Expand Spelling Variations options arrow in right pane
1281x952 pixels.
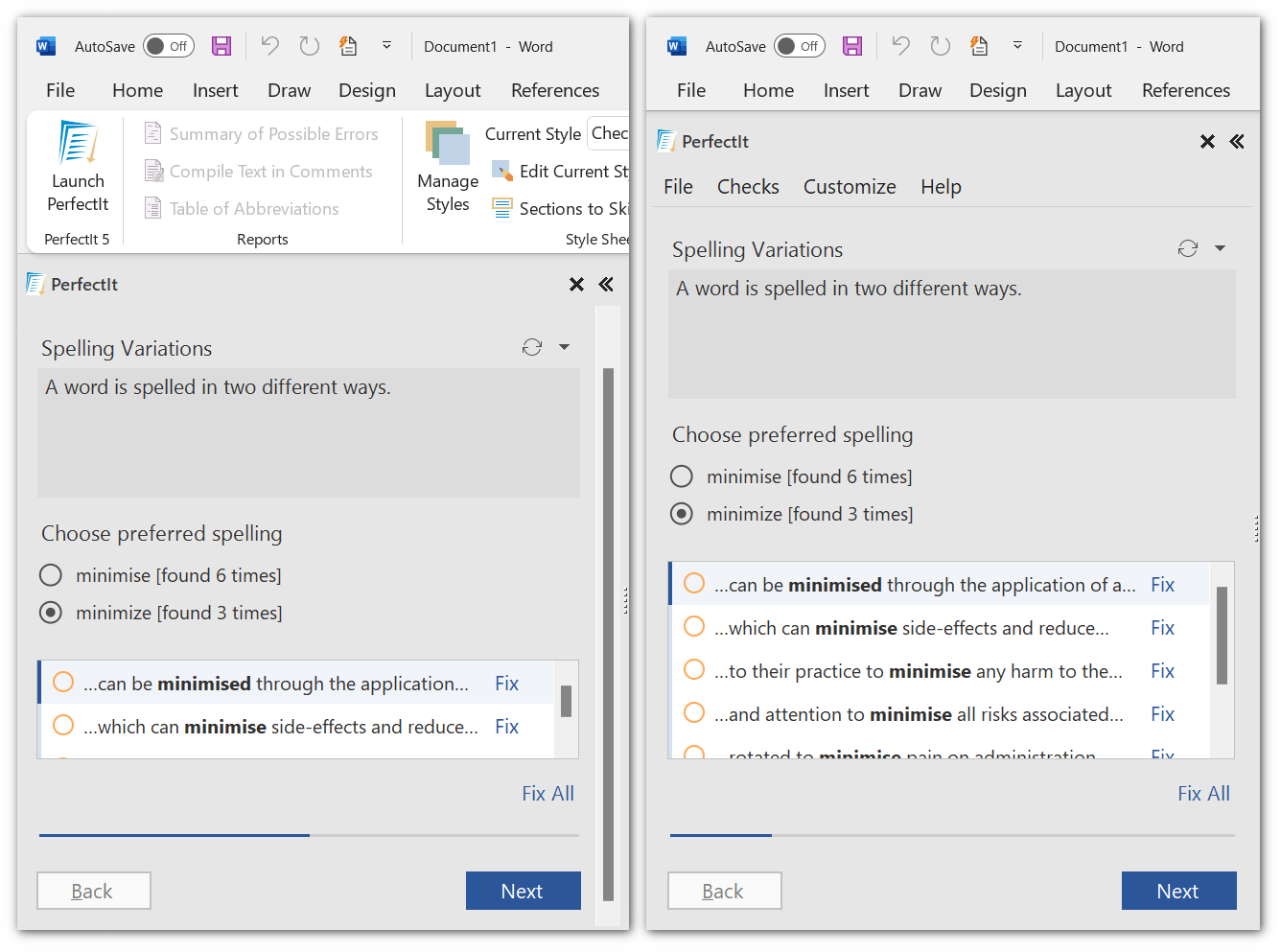pyautogui.click(x=1221, y=248)
